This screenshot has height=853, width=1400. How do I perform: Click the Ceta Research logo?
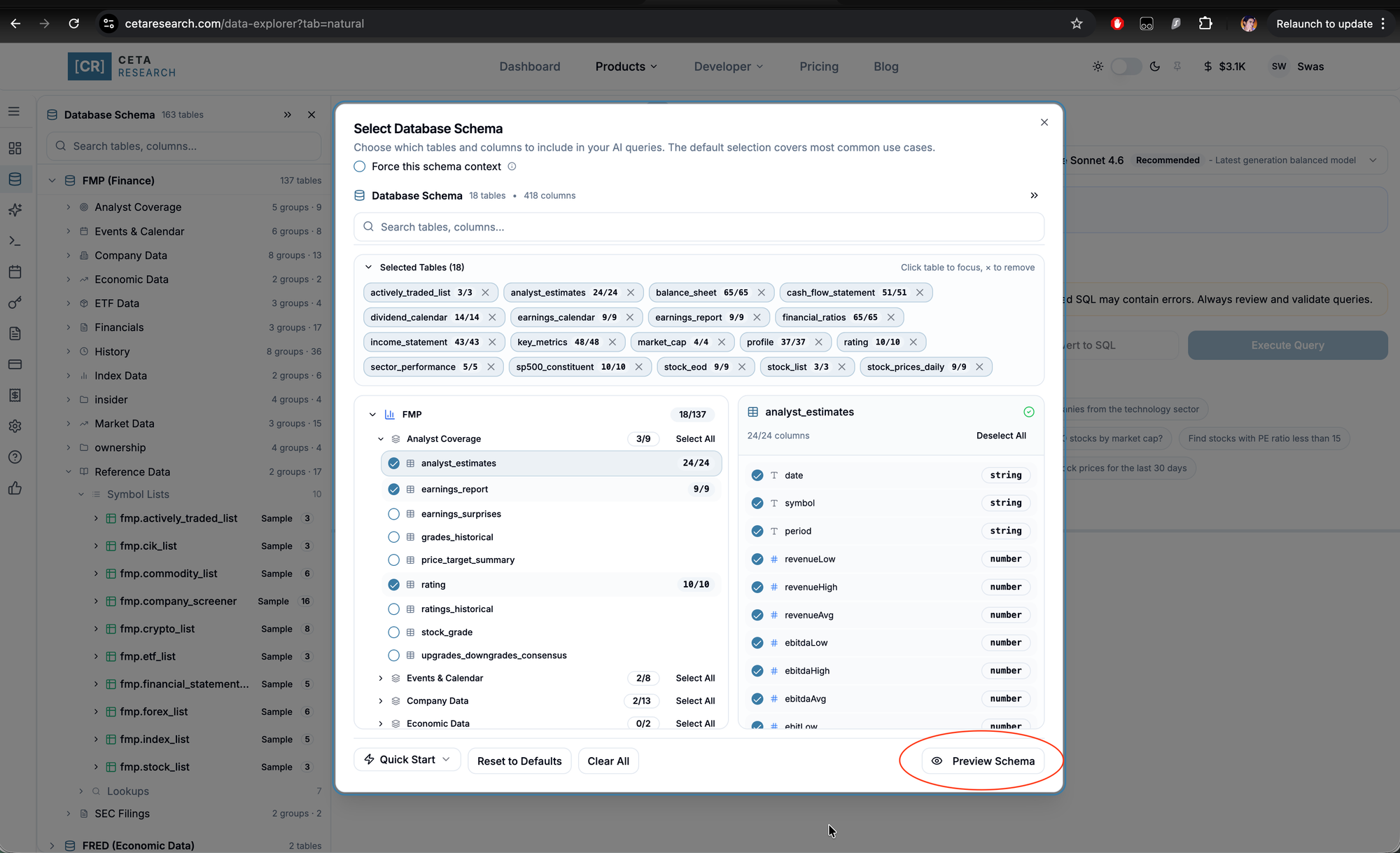[122, 67]
